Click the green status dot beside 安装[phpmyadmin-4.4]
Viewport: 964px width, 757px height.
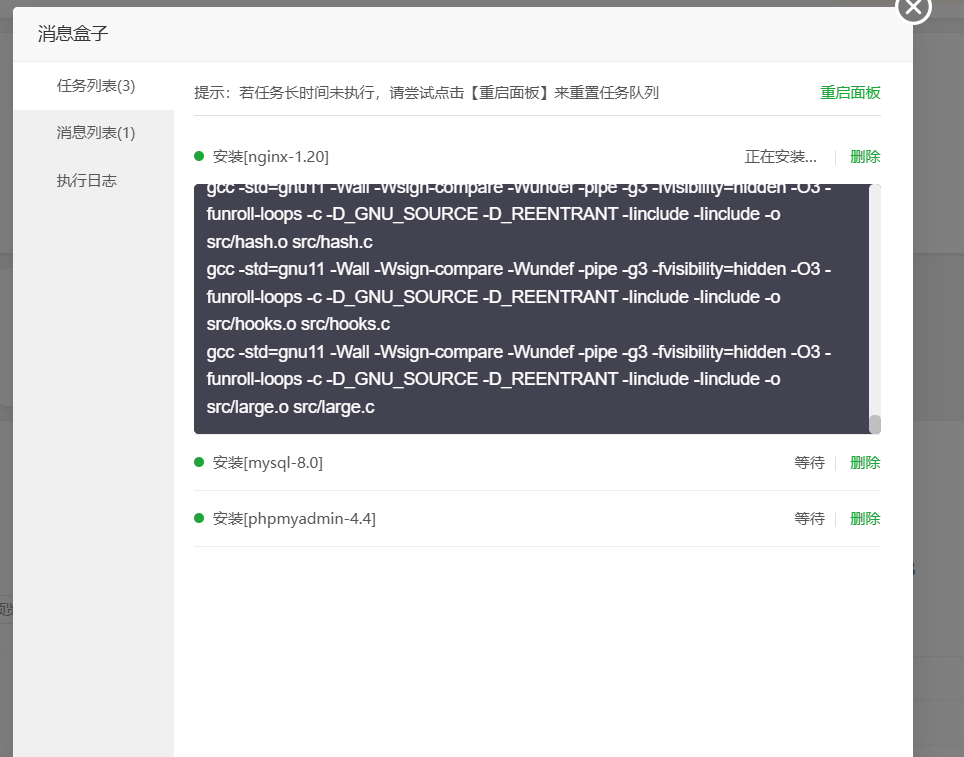199,518
